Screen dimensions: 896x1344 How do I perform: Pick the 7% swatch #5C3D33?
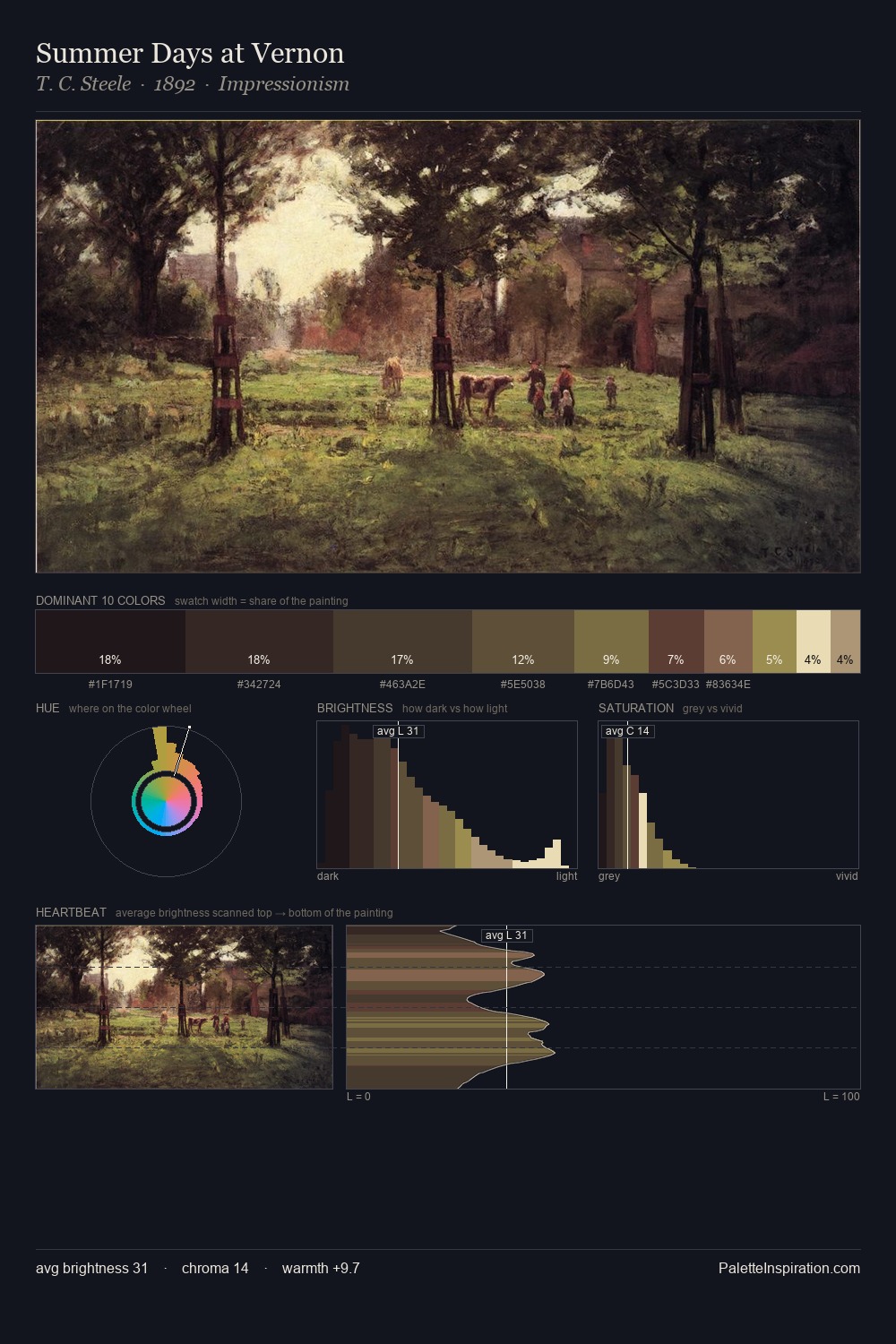[676, 642]
